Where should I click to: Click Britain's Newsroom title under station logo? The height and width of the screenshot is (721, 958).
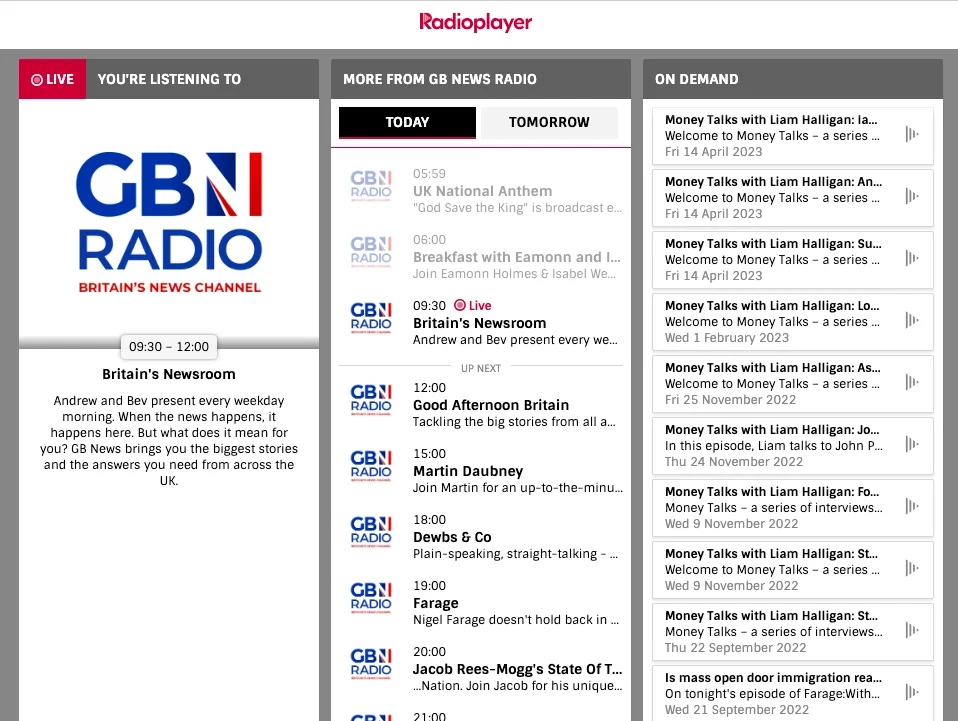169,374
